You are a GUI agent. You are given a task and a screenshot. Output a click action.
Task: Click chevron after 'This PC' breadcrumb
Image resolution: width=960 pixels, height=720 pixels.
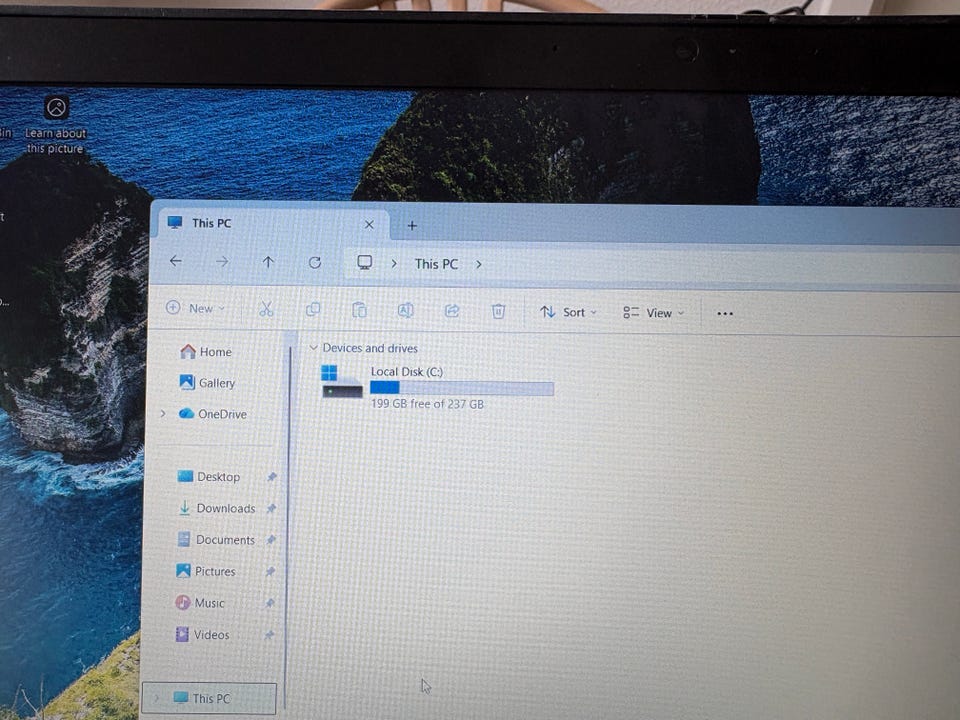(479, 264)
